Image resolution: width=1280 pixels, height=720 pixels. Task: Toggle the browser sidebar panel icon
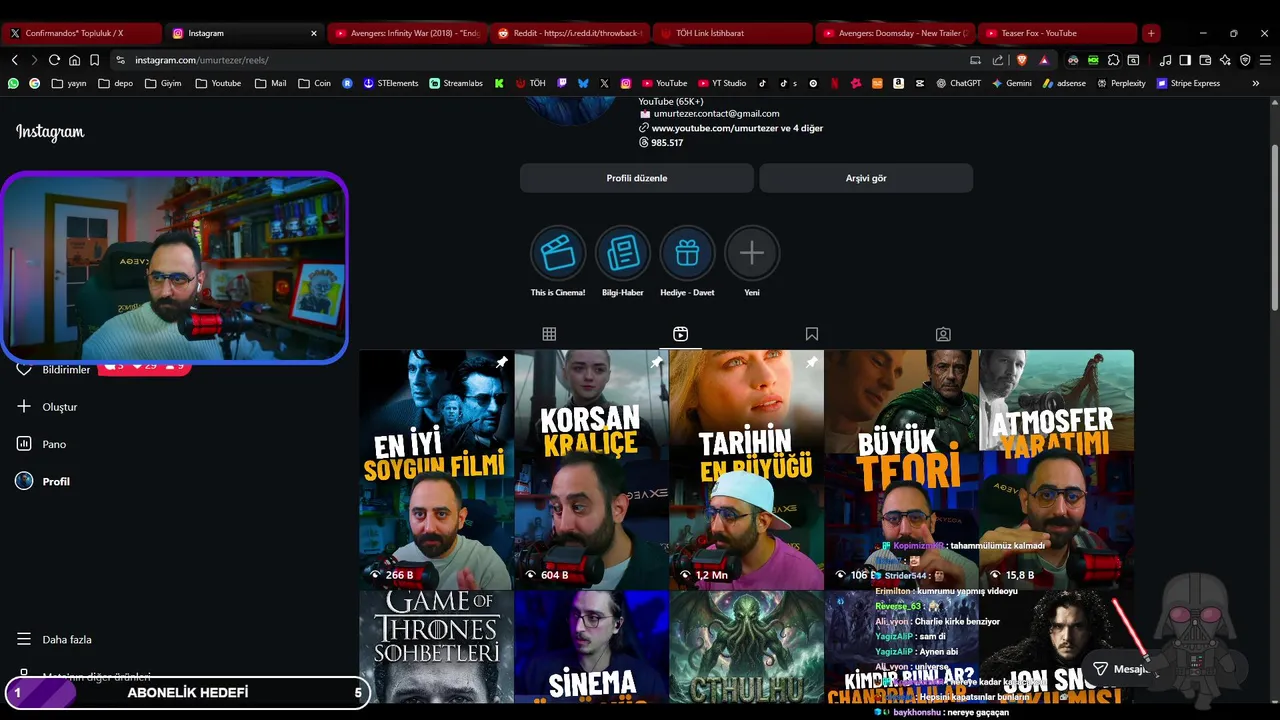click(1185, 60)
